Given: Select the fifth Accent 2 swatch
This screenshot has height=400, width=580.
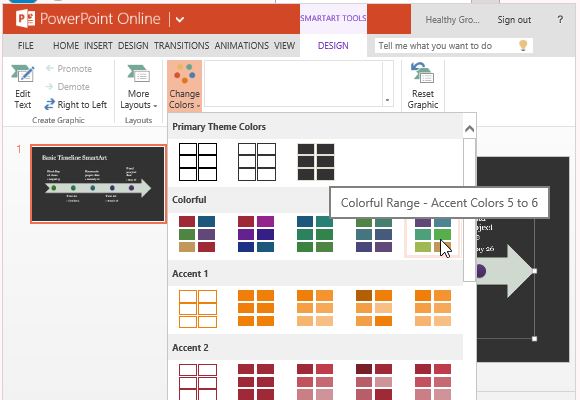Looking at the screenshot, I should click(x=433, y=382).
